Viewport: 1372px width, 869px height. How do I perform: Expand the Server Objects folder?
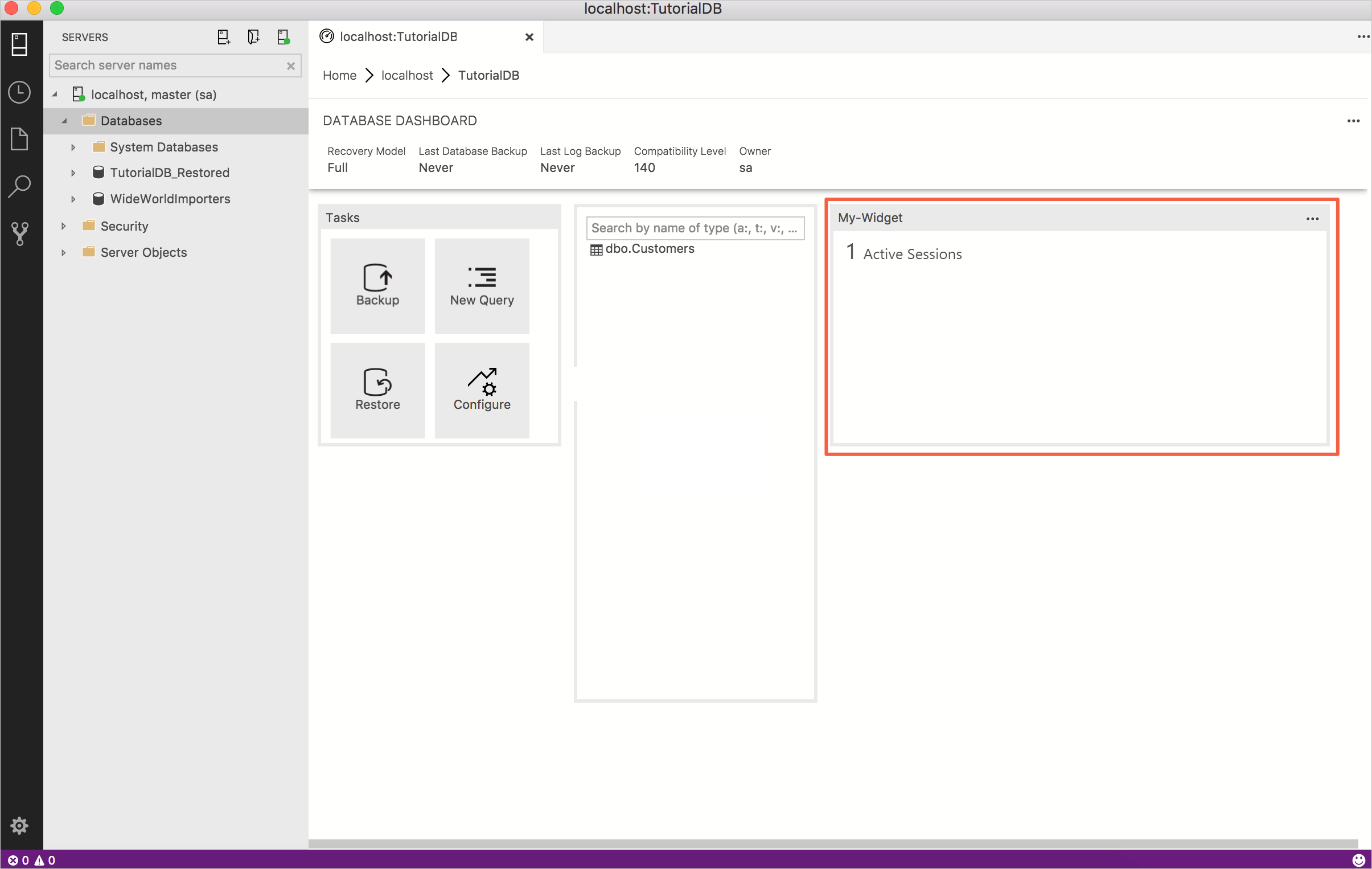[63, 252]
